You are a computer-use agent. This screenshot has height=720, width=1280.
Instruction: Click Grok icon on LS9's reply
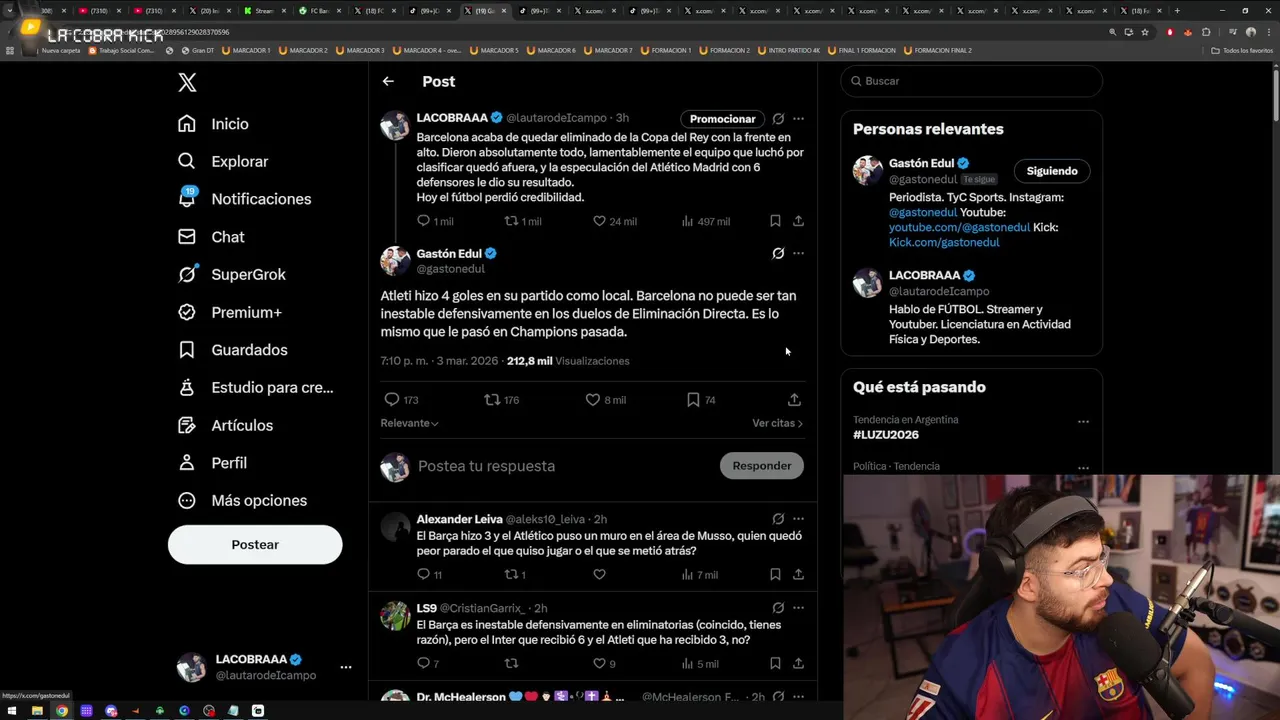[778, 608]
